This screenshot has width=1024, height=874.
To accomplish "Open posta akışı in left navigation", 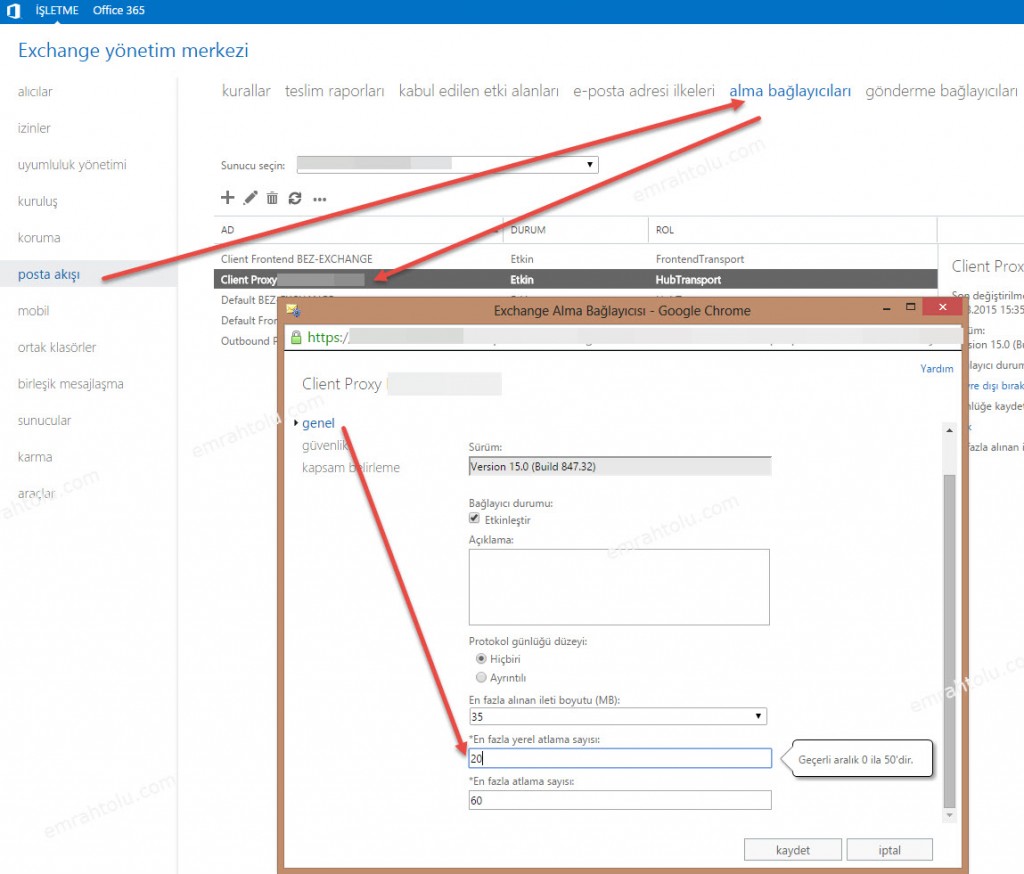I will pyautogui.click(x=48, y=274).
